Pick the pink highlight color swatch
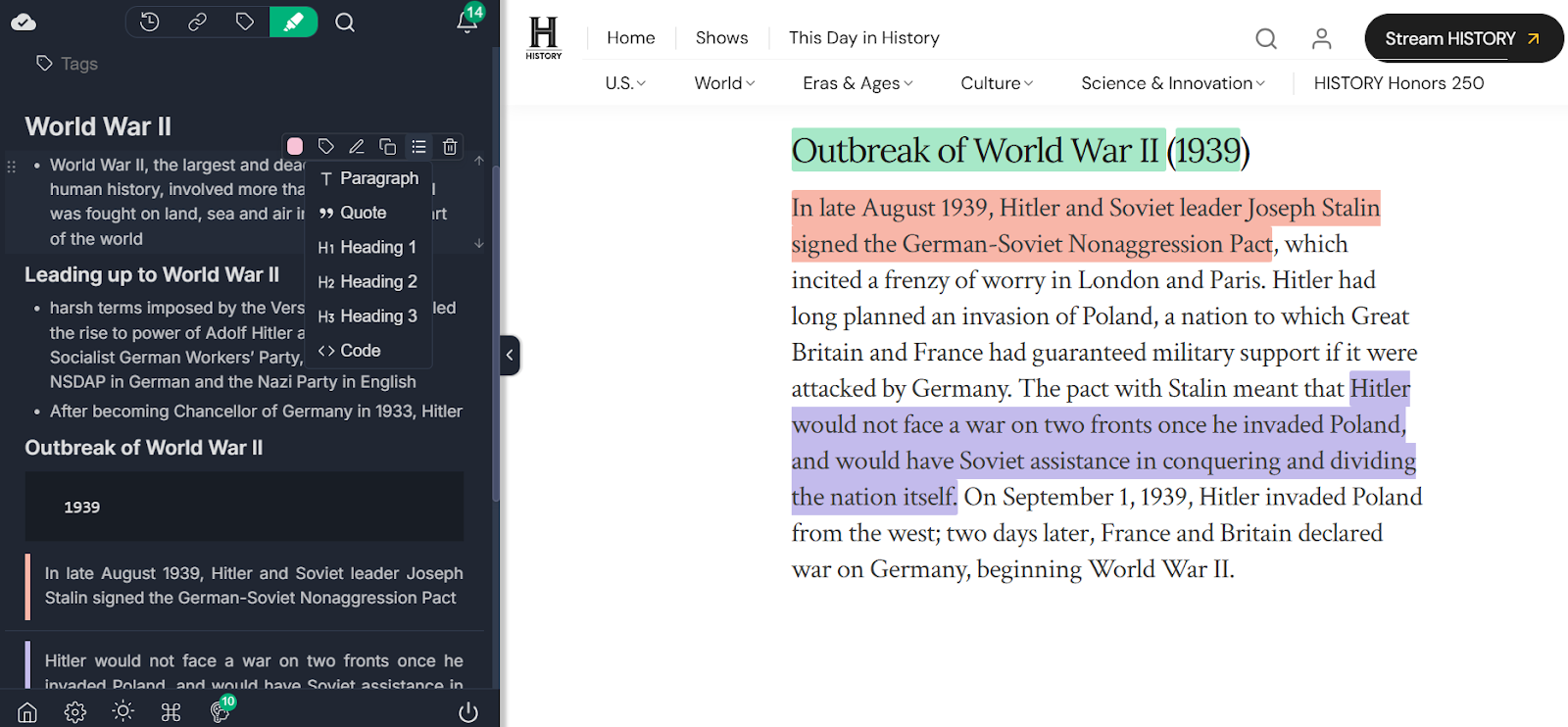1568x727 pixels. 295,146
